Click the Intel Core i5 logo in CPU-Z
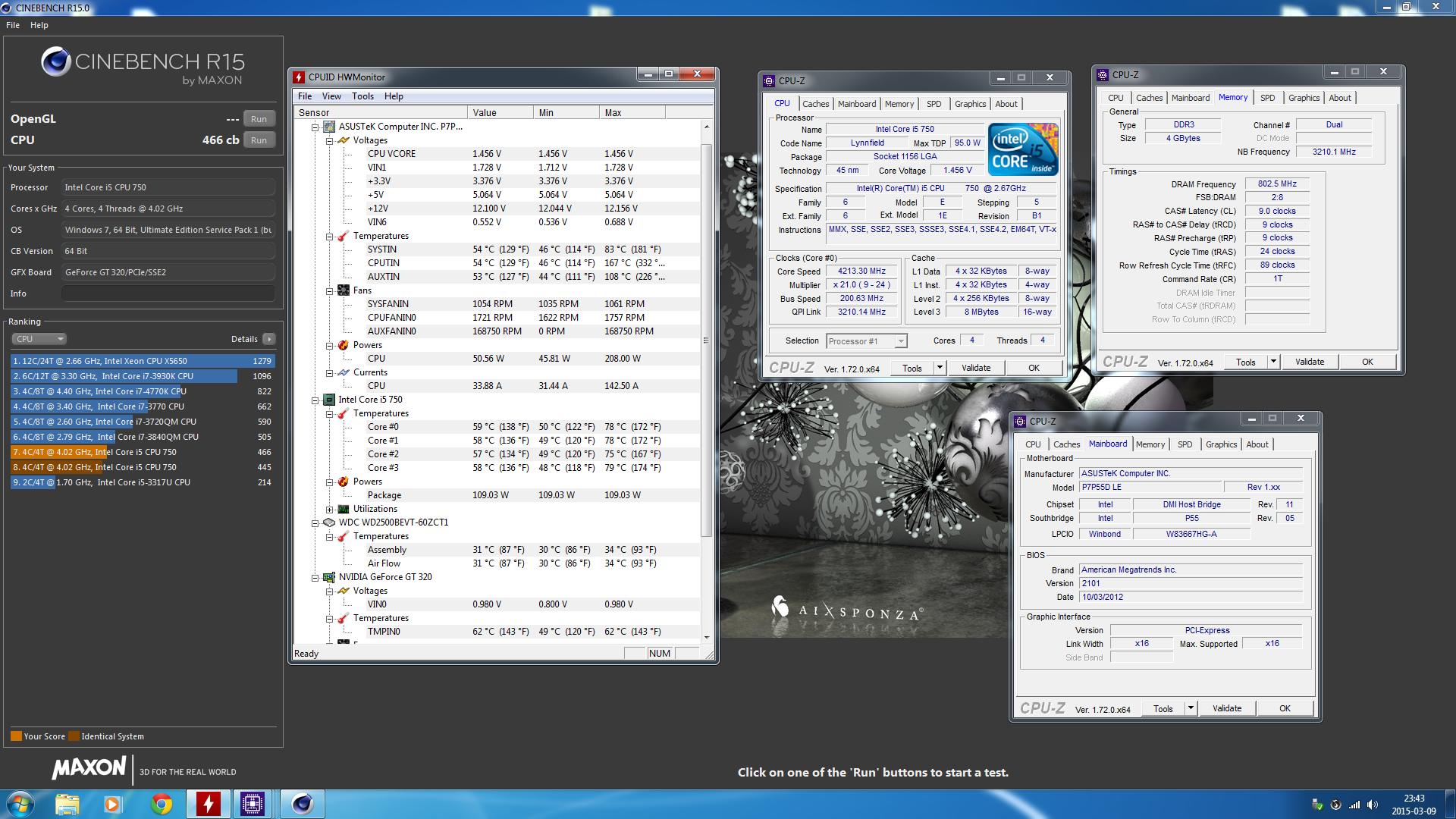This screenshot has width=1456, height=819. 1024,149
